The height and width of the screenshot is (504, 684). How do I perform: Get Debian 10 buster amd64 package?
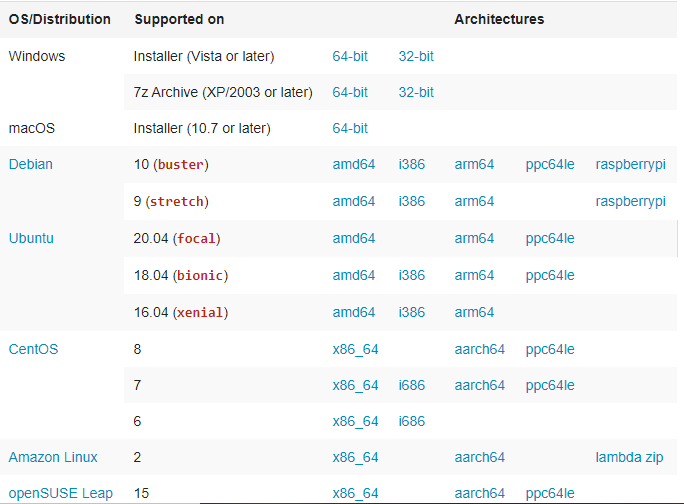tap(354, 164)
